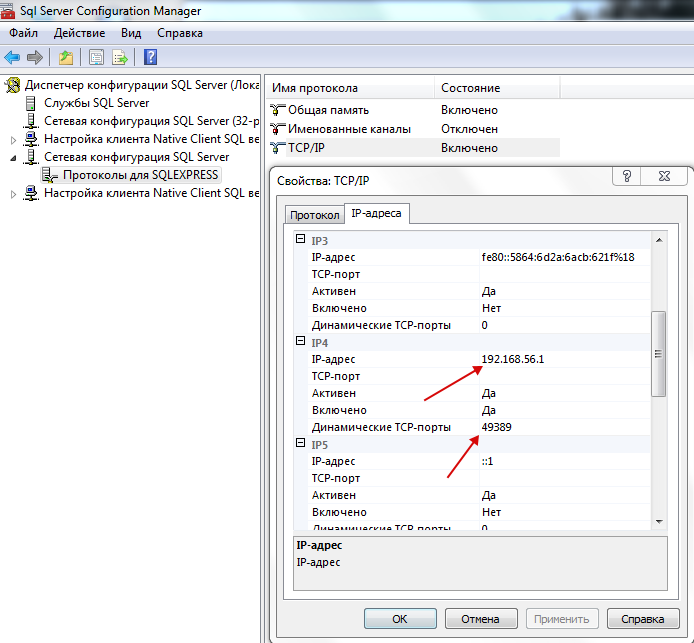
Task: Click the empty IP5 TCP-порт value field
Action: pos(565,478)
